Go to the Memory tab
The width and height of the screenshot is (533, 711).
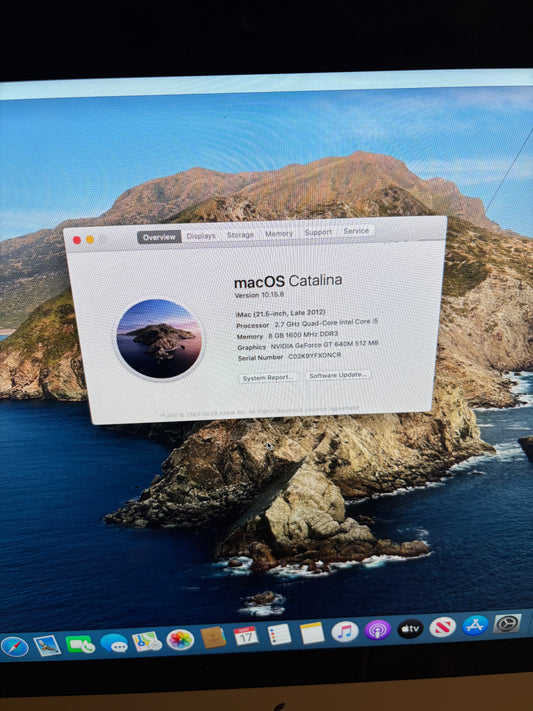[279, 234]
